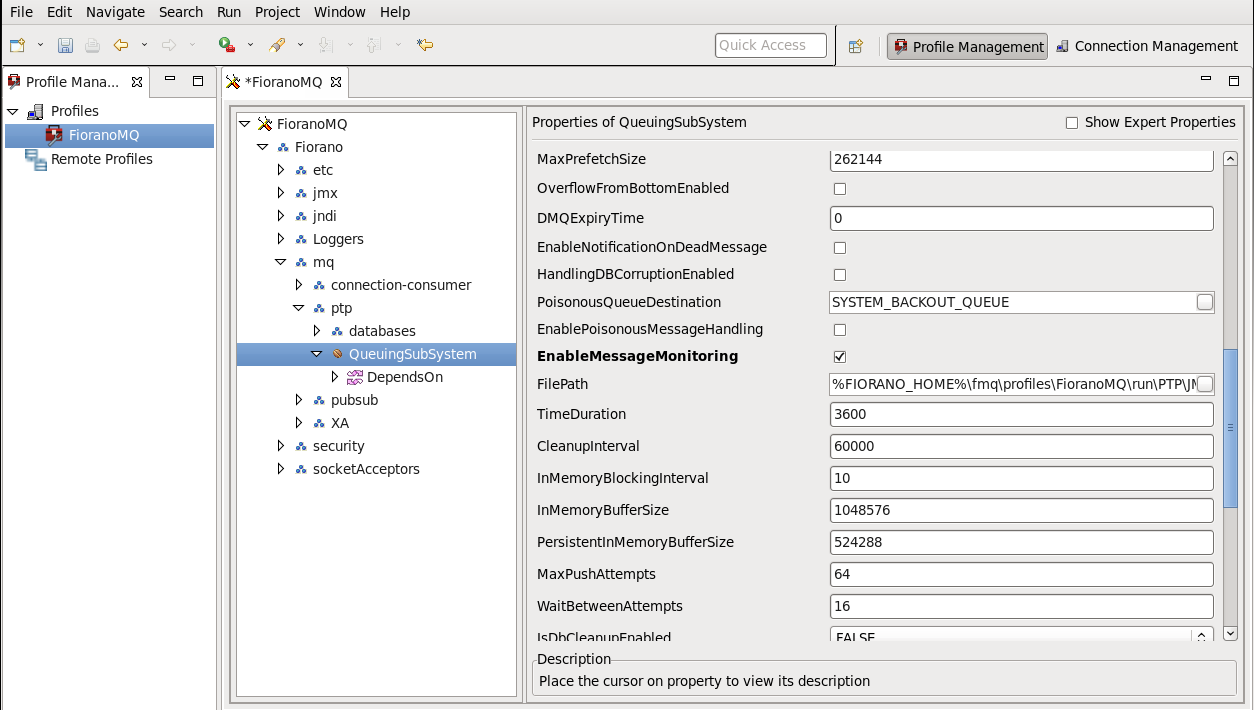1254x710 pixels.
Task: Open the File menu
Action: click(21, 12)
